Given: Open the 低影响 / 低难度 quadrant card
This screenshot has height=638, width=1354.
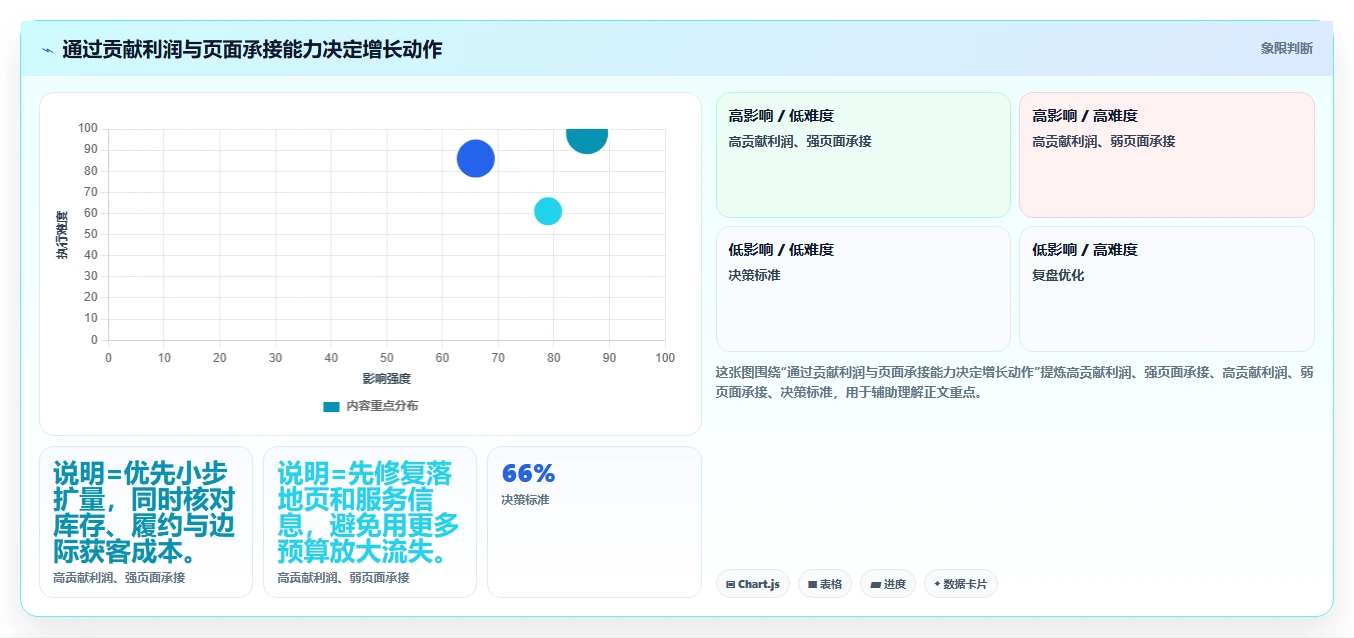Looking at the screenshot, I should click(864, 289).
